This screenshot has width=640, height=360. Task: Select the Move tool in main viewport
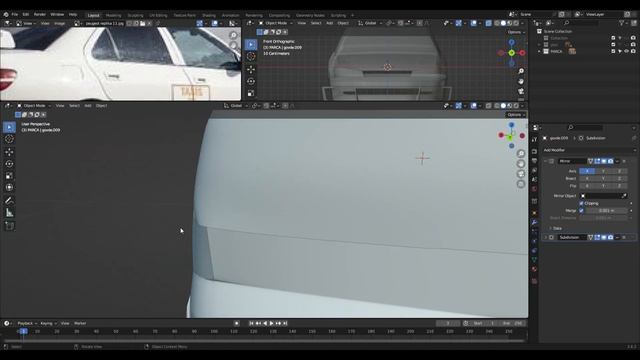9,152
